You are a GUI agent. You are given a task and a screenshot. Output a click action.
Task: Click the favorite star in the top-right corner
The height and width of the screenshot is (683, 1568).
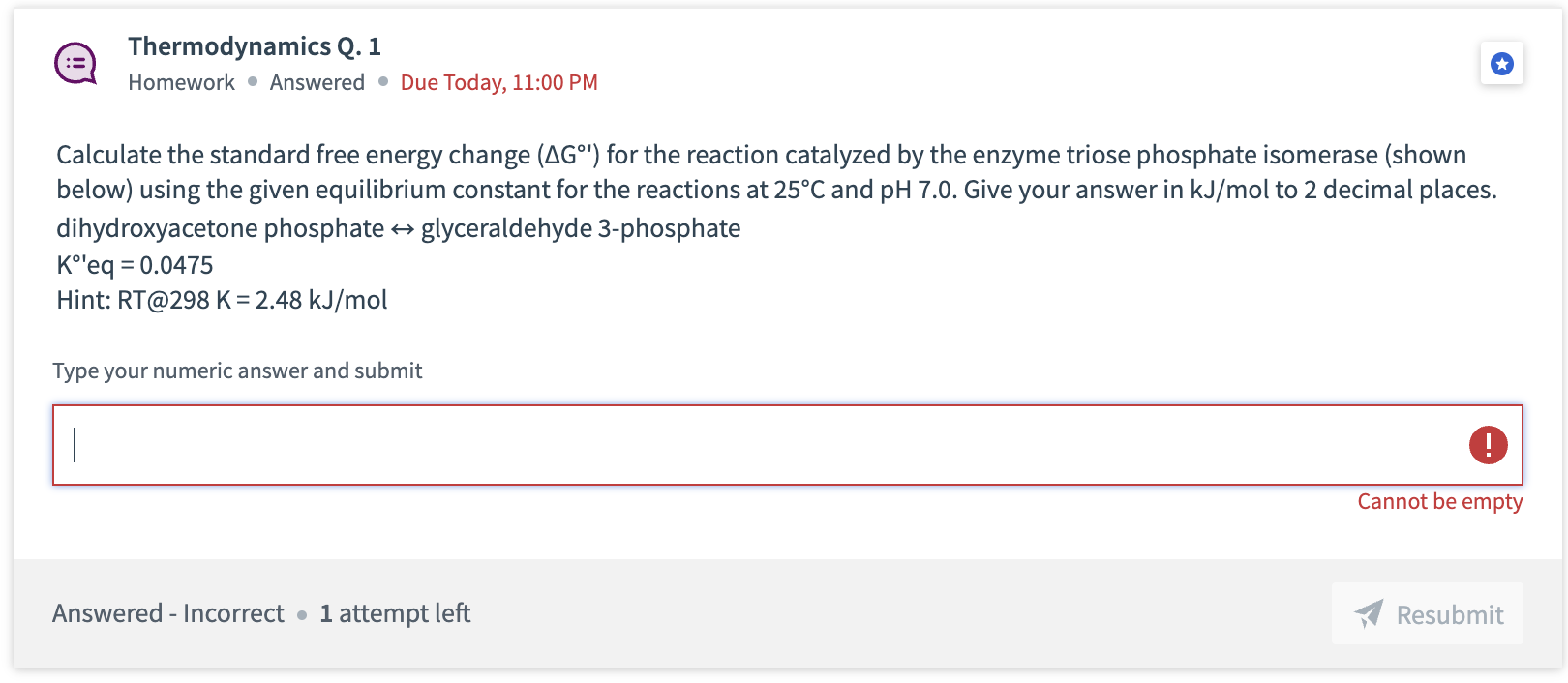click(x=1501, y=62)
